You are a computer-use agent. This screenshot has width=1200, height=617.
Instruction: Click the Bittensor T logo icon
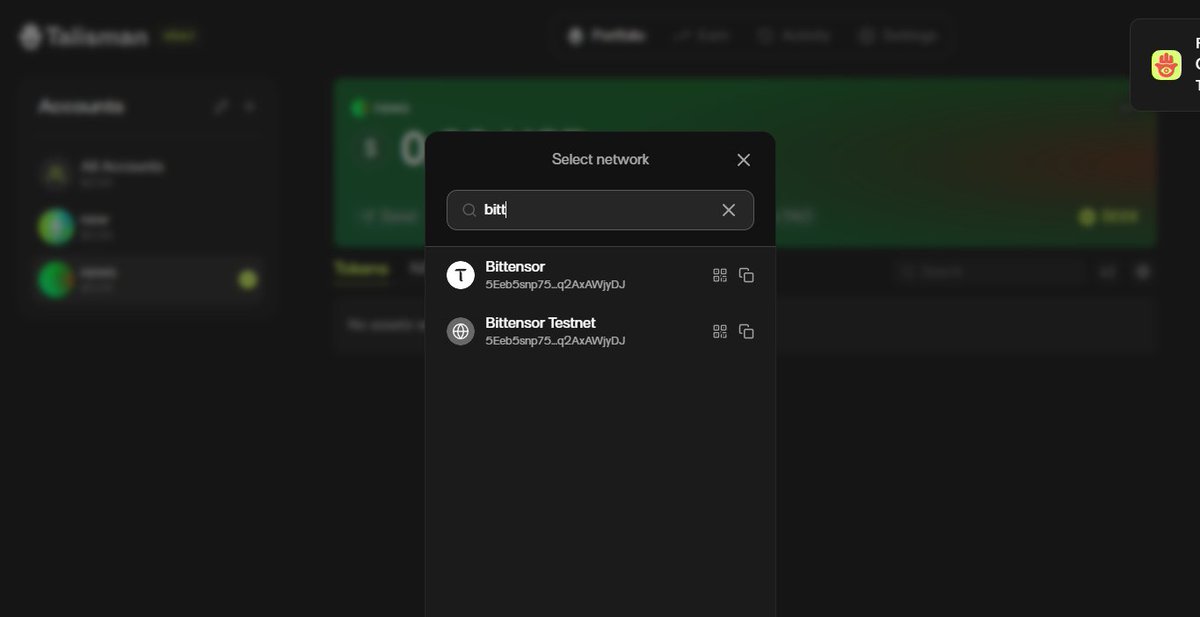click(x=460, y=275)
